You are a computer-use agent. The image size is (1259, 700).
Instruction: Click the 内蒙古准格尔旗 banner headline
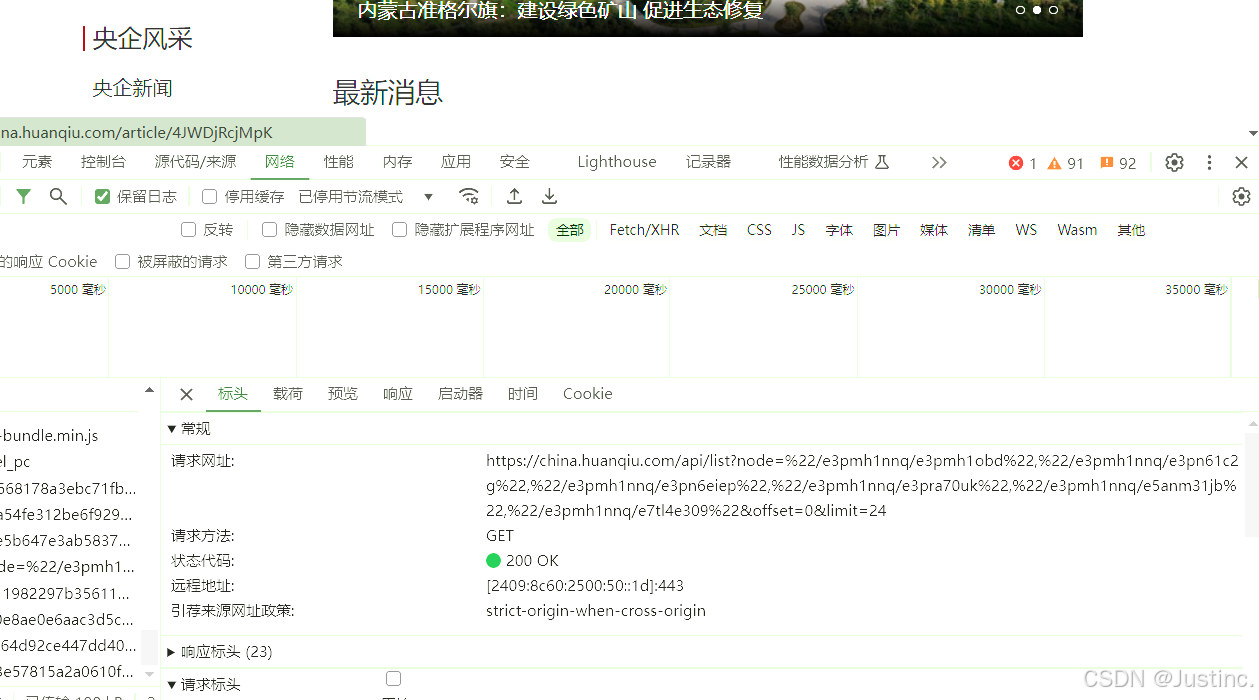tap(560, 10)
